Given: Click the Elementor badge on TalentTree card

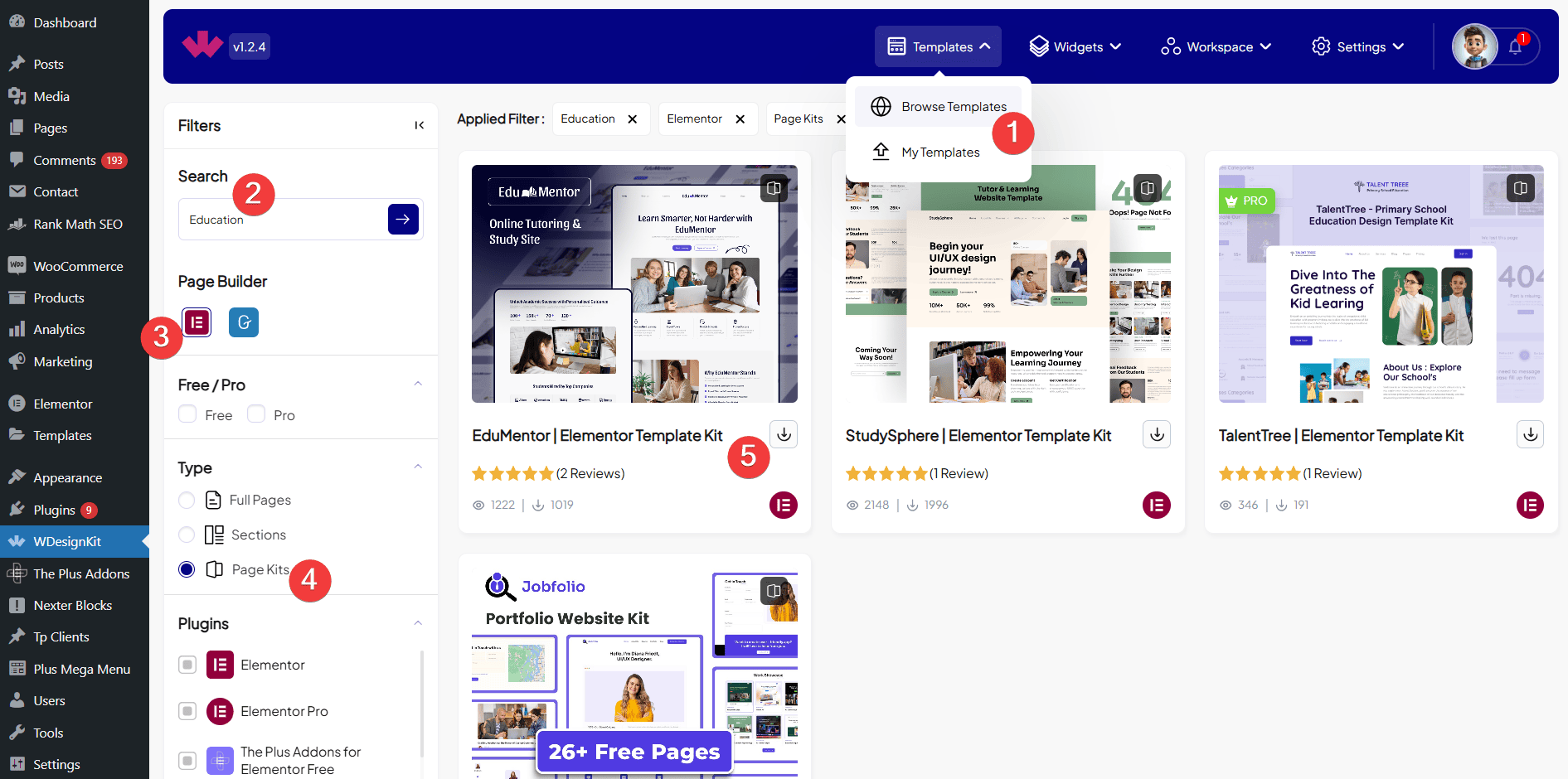Looking at the screenshot, I should [1530, 505].
